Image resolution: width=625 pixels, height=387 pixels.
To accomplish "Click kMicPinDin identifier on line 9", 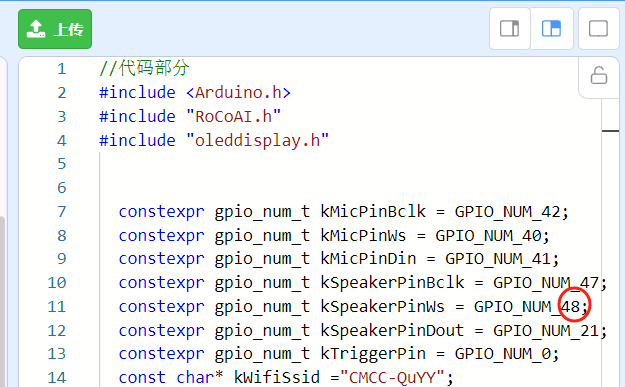I will [368, 259].
